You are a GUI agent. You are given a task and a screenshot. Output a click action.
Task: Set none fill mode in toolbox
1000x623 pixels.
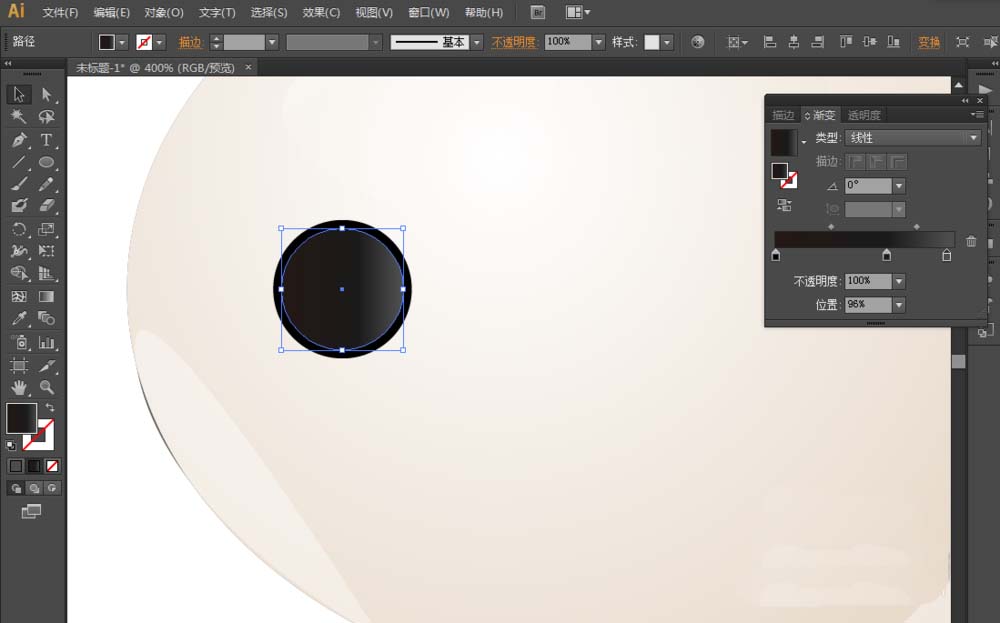(x=52, y=466)
